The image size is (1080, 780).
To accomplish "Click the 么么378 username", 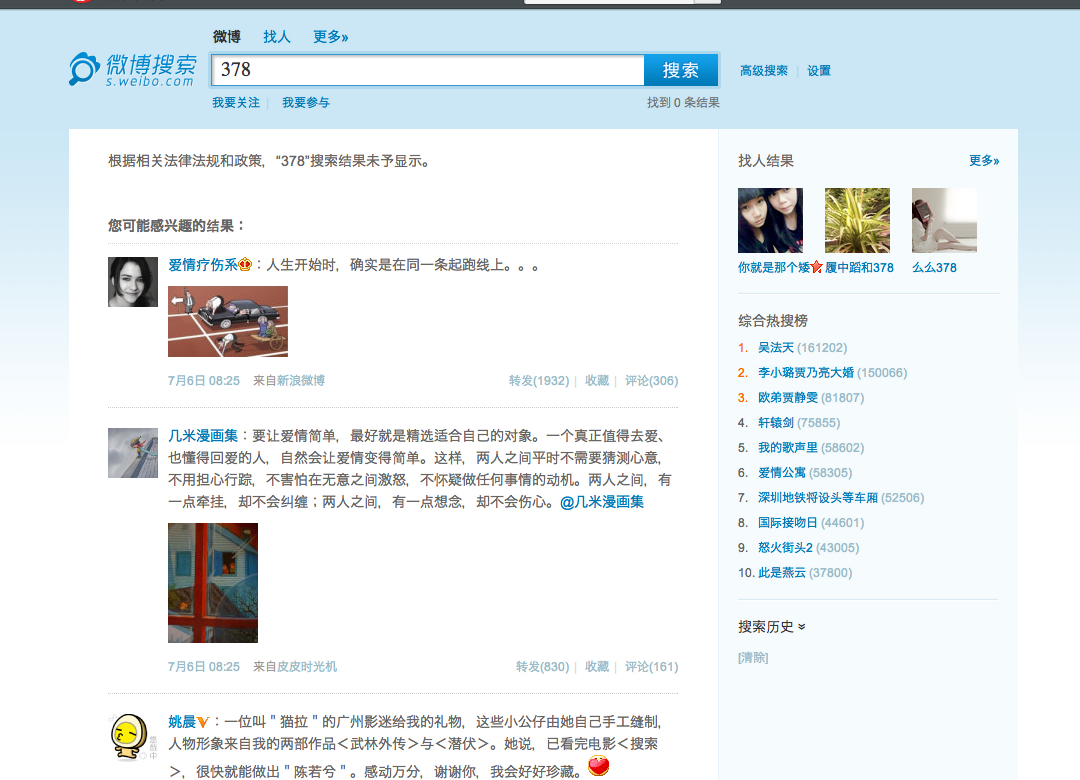I will (x=934, y=267).
